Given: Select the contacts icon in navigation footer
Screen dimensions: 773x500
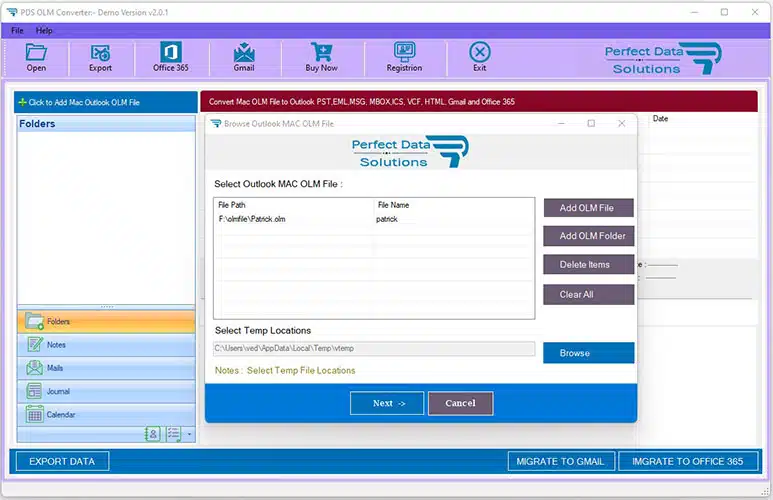Looking at the screenshot, I should (x=153, y=434).
